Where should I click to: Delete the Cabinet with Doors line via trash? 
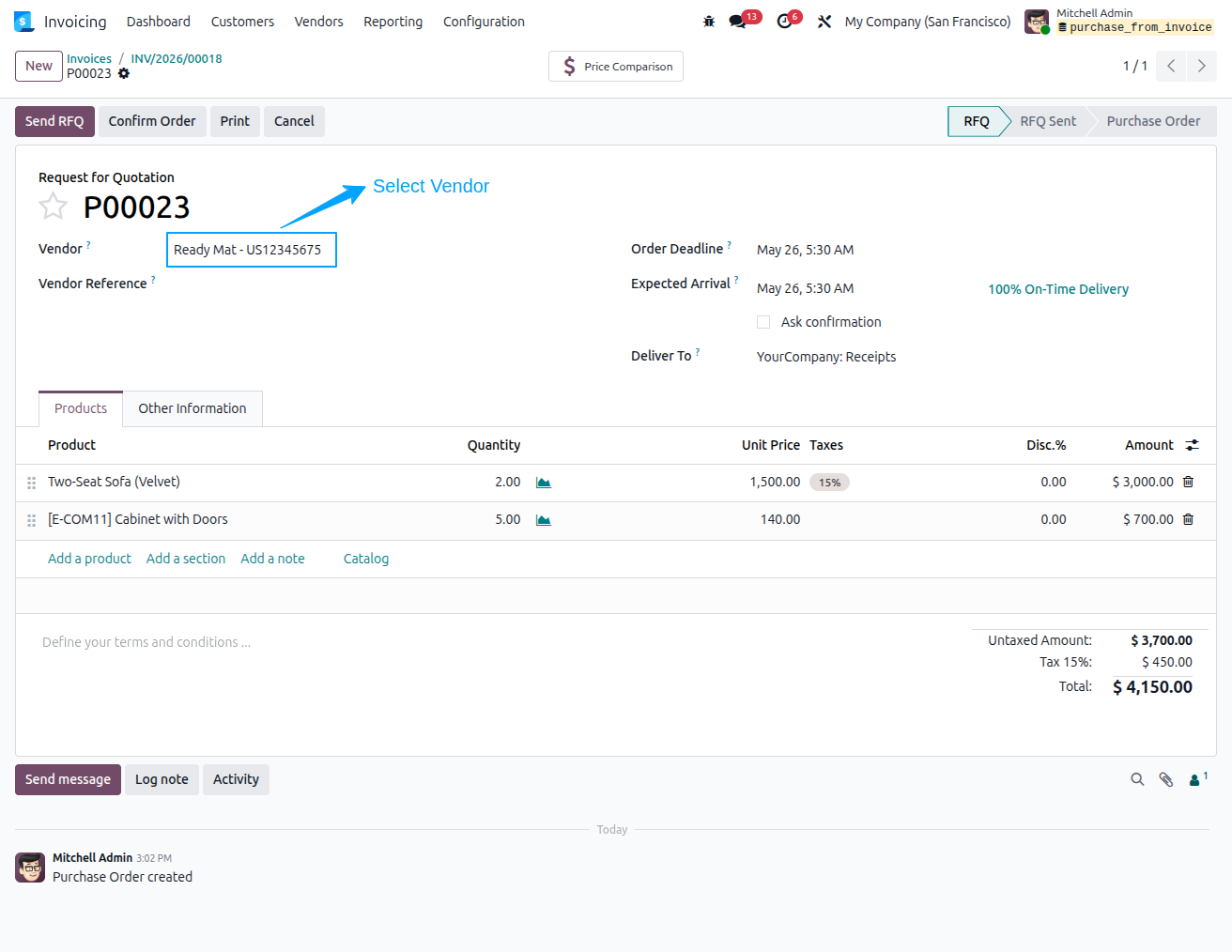click(x=1188, y=519)
